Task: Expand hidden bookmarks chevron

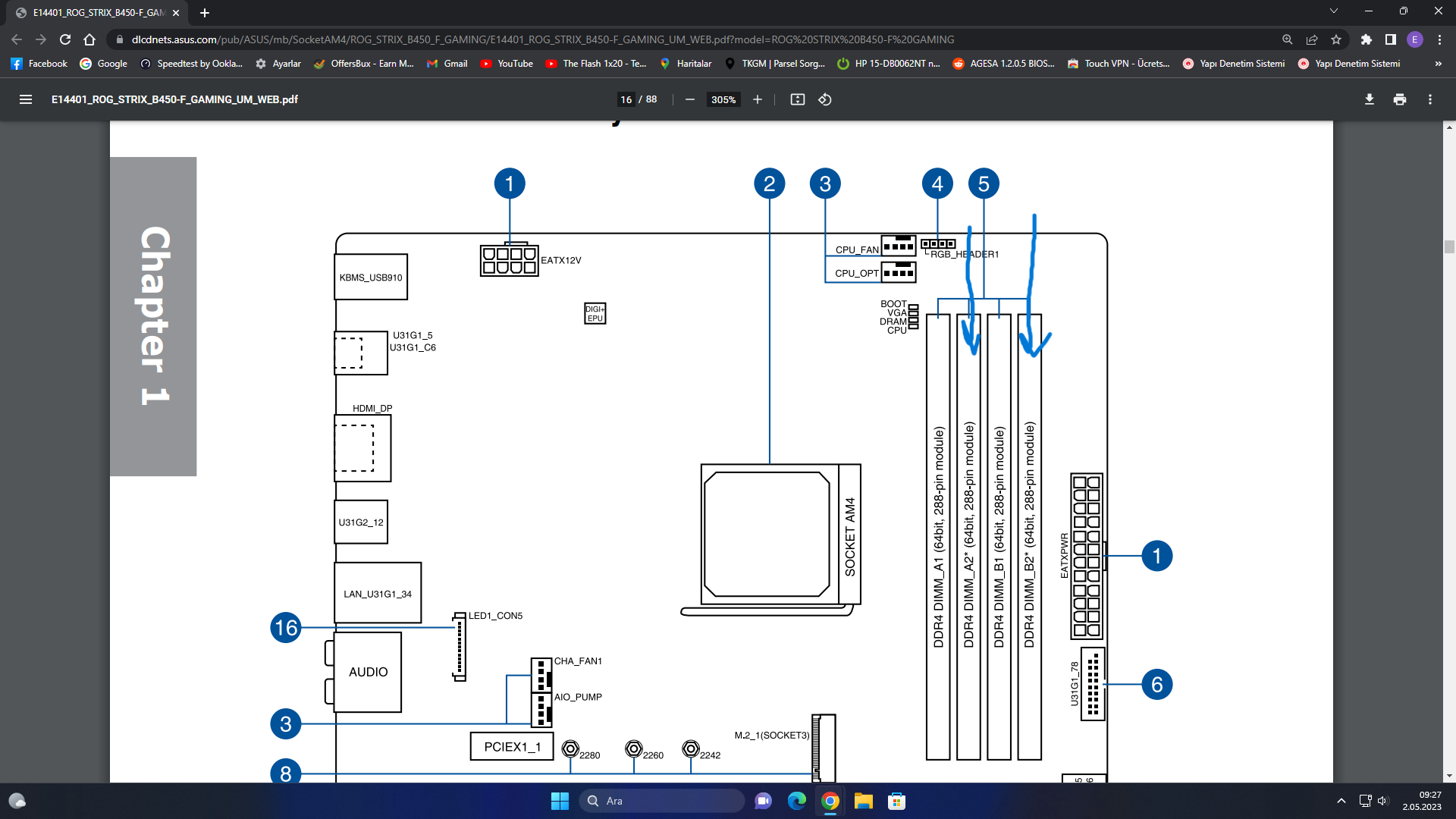Action: click(1438, 64)
